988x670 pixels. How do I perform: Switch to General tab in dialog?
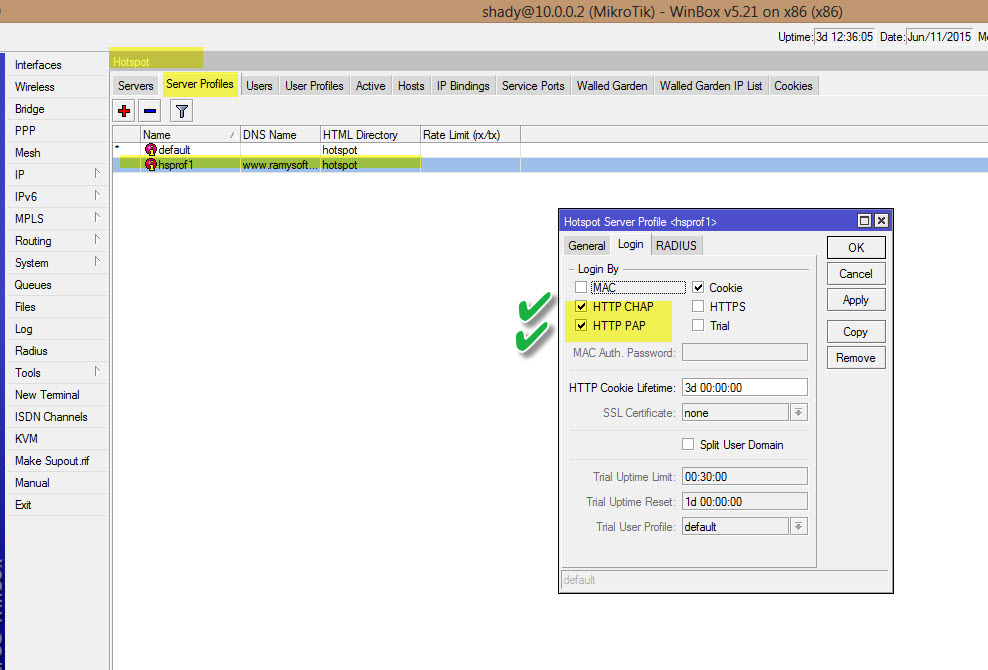tap(587, 246)
